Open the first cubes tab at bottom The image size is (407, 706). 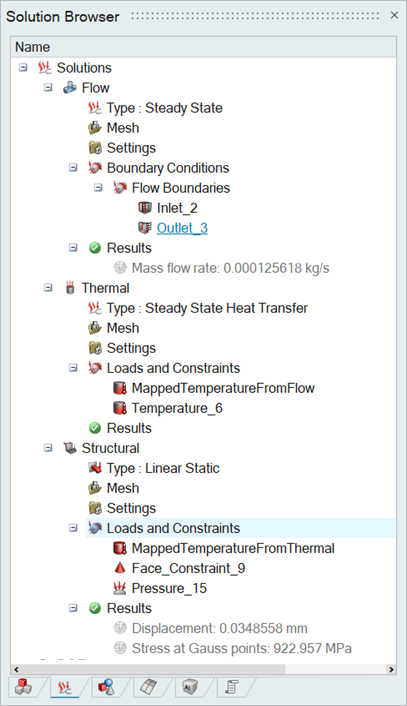pos(23,687)
